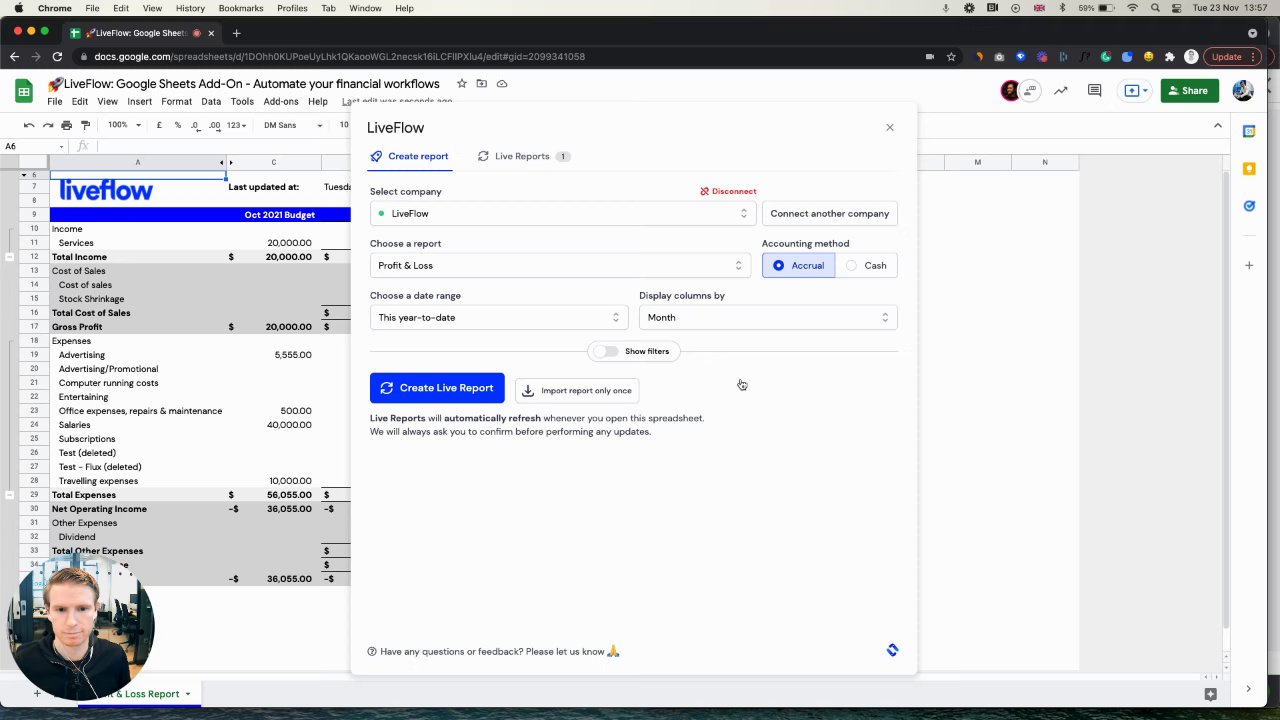1280x720 pixels.
Task: Open Google Tasks in side panel
Action: click(x=1249, y=206)
